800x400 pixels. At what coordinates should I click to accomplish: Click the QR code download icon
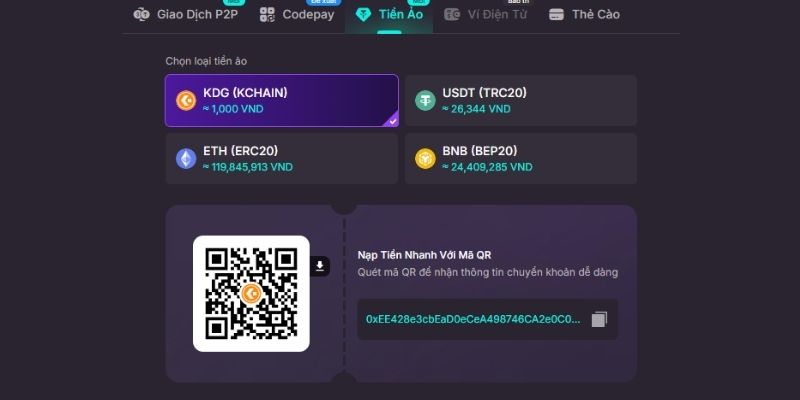coord(320,266)
